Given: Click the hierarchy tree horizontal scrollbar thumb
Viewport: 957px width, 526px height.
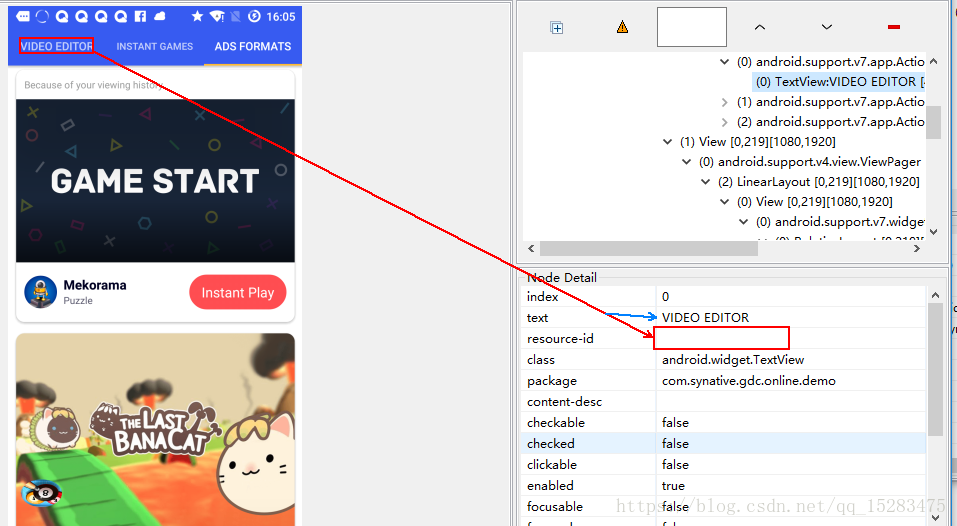Looking at the screenshot, I should coord(649,248).
